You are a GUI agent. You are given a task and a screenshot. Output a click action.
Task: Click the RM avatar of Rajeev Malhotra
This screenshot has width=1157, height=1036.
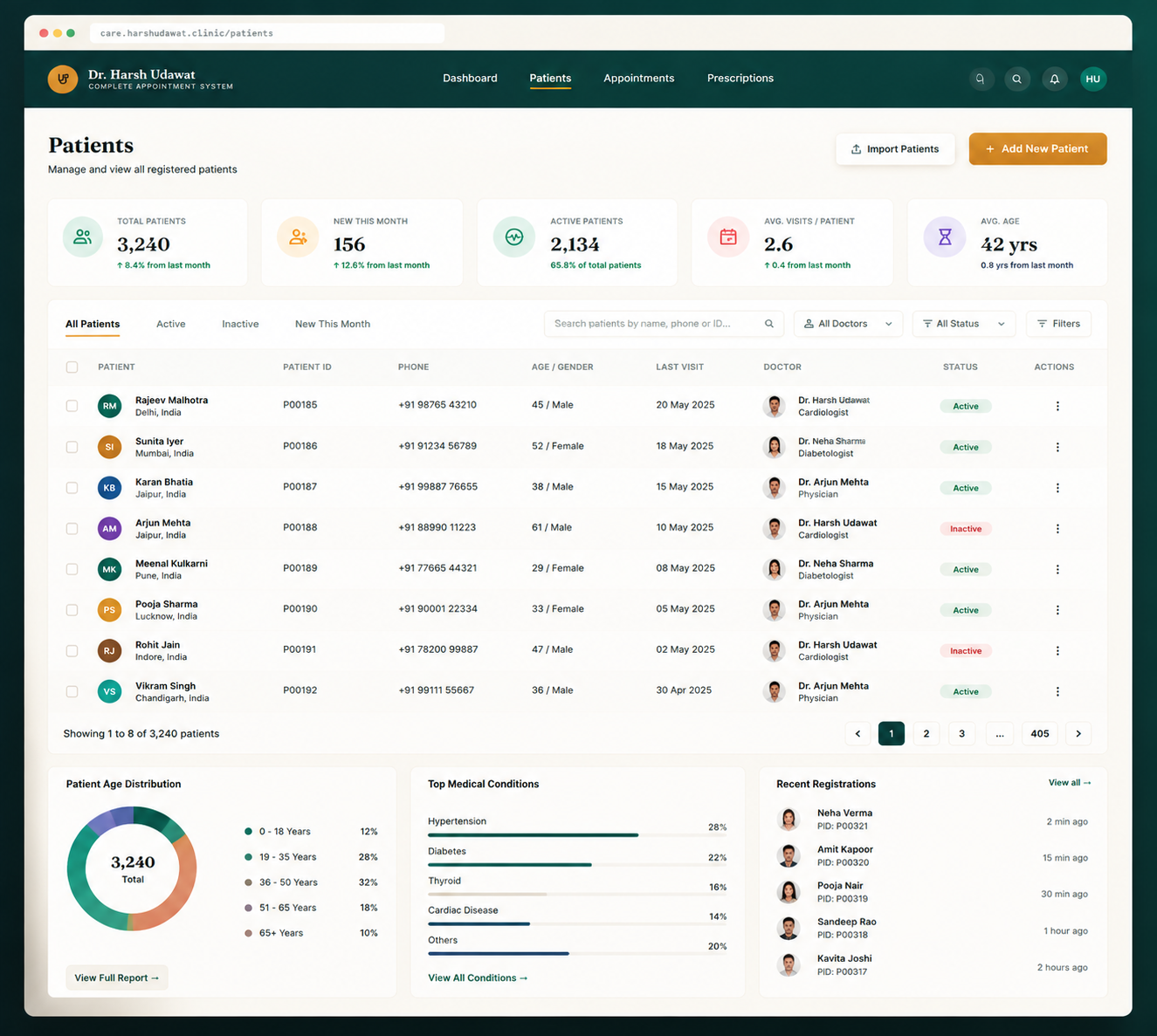click(x=109, y=406)
